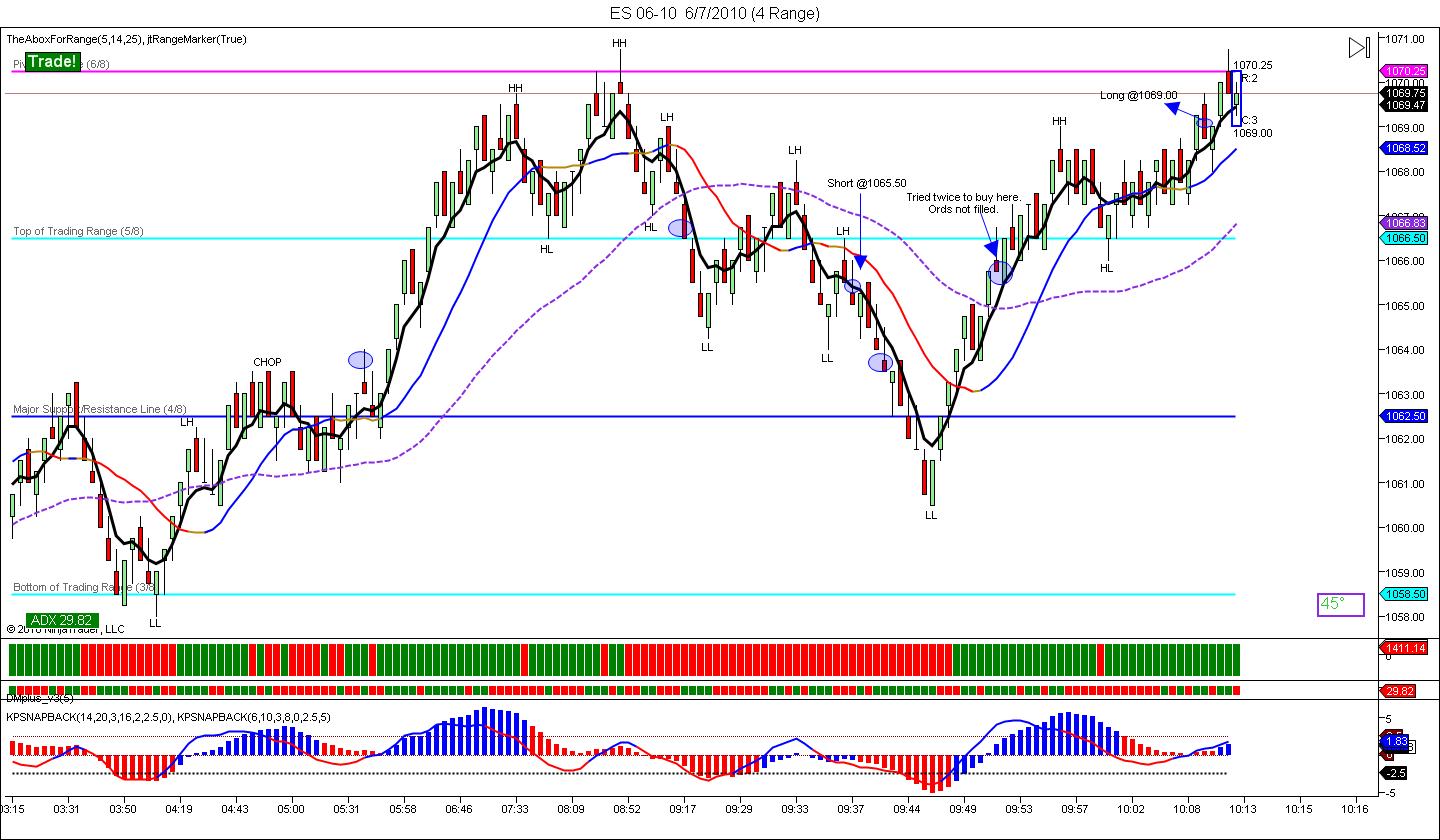Click the 10:16 time axis label
This screenshot has height=840, width=1440.
click(x=1355, y=807)
